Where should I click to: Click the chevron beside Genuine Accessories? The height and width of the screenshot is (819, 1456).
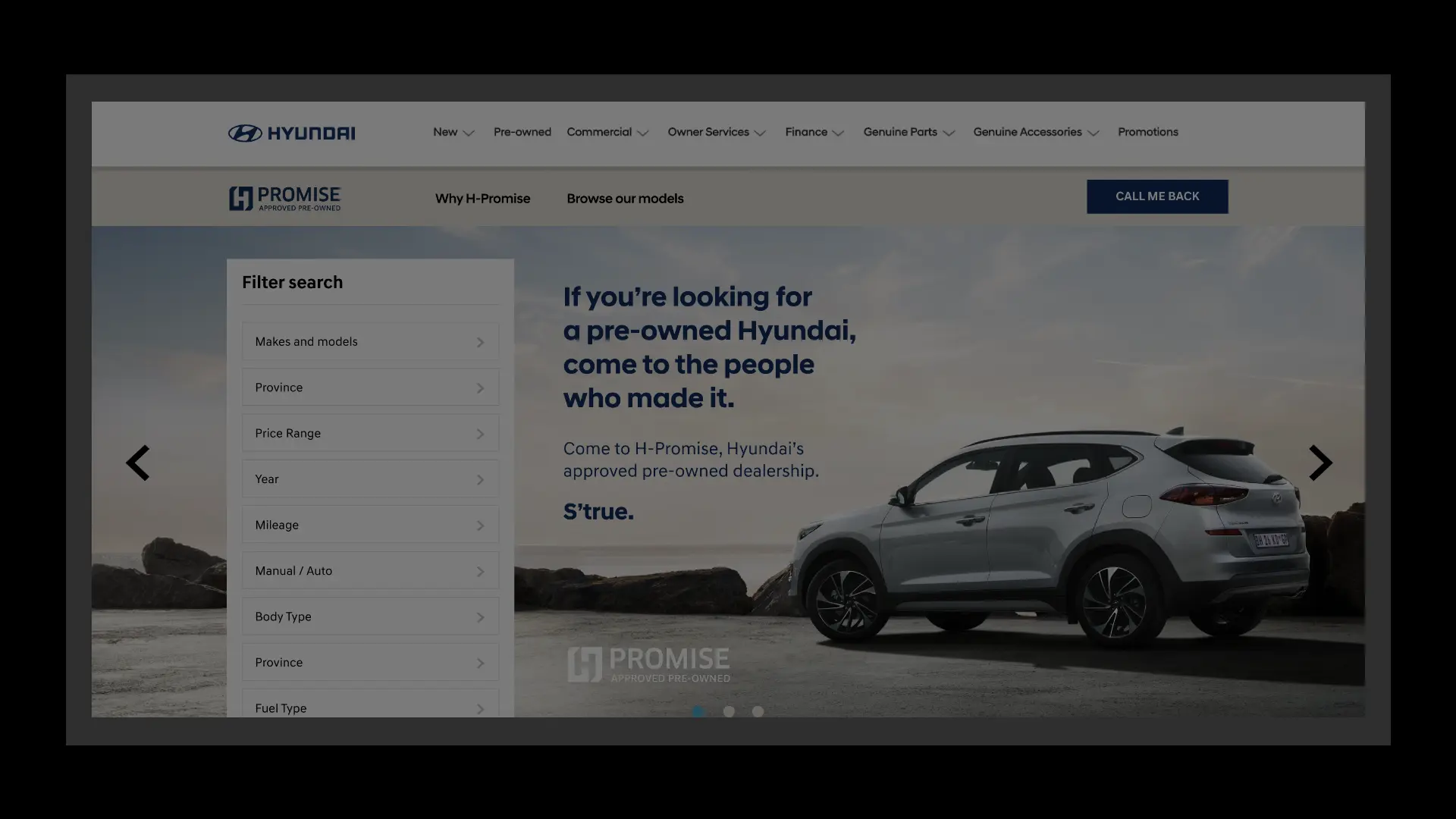1093,133
